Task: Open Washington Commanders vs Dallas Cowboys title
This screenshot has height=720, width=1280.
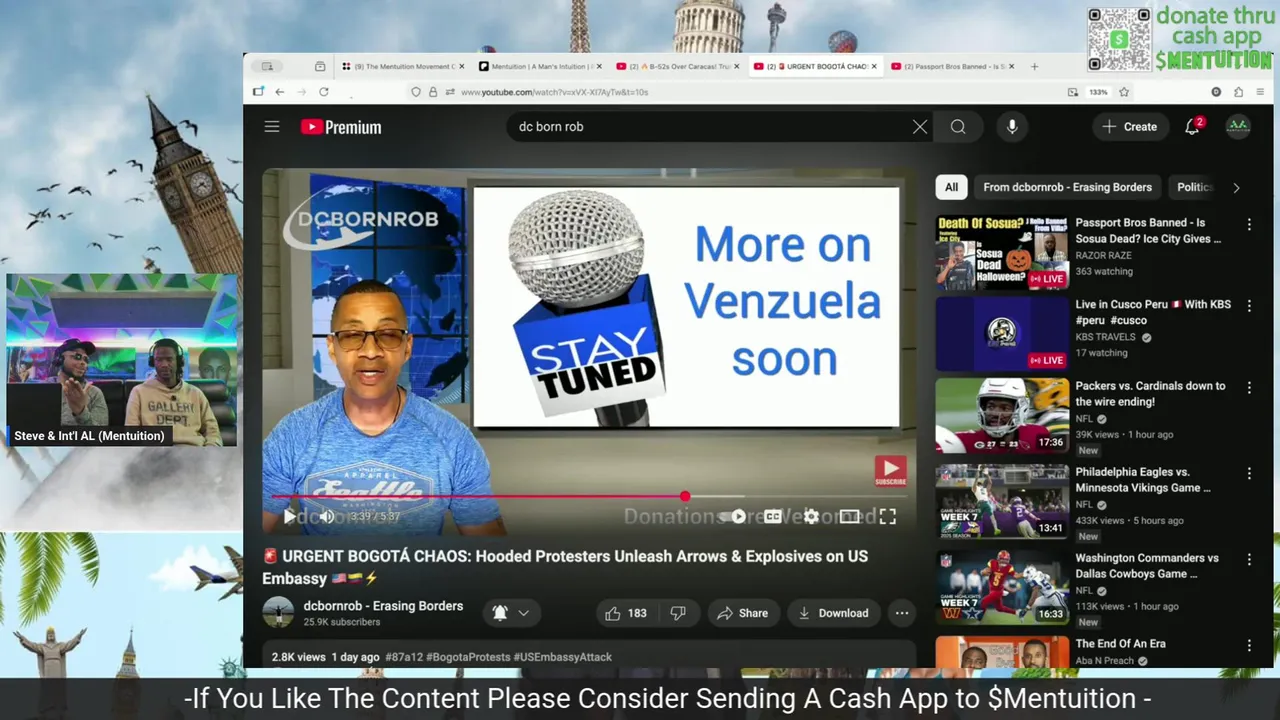Action: 1147,566
